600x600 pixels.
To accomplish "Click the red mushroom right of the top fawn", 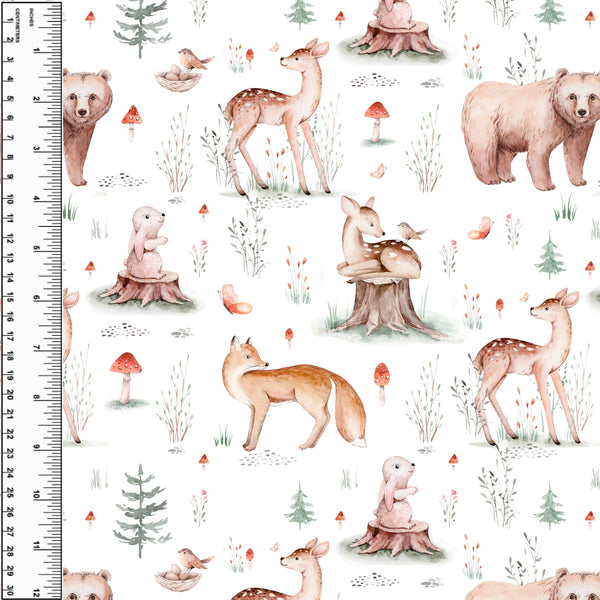I will click(x=377, y=118).
